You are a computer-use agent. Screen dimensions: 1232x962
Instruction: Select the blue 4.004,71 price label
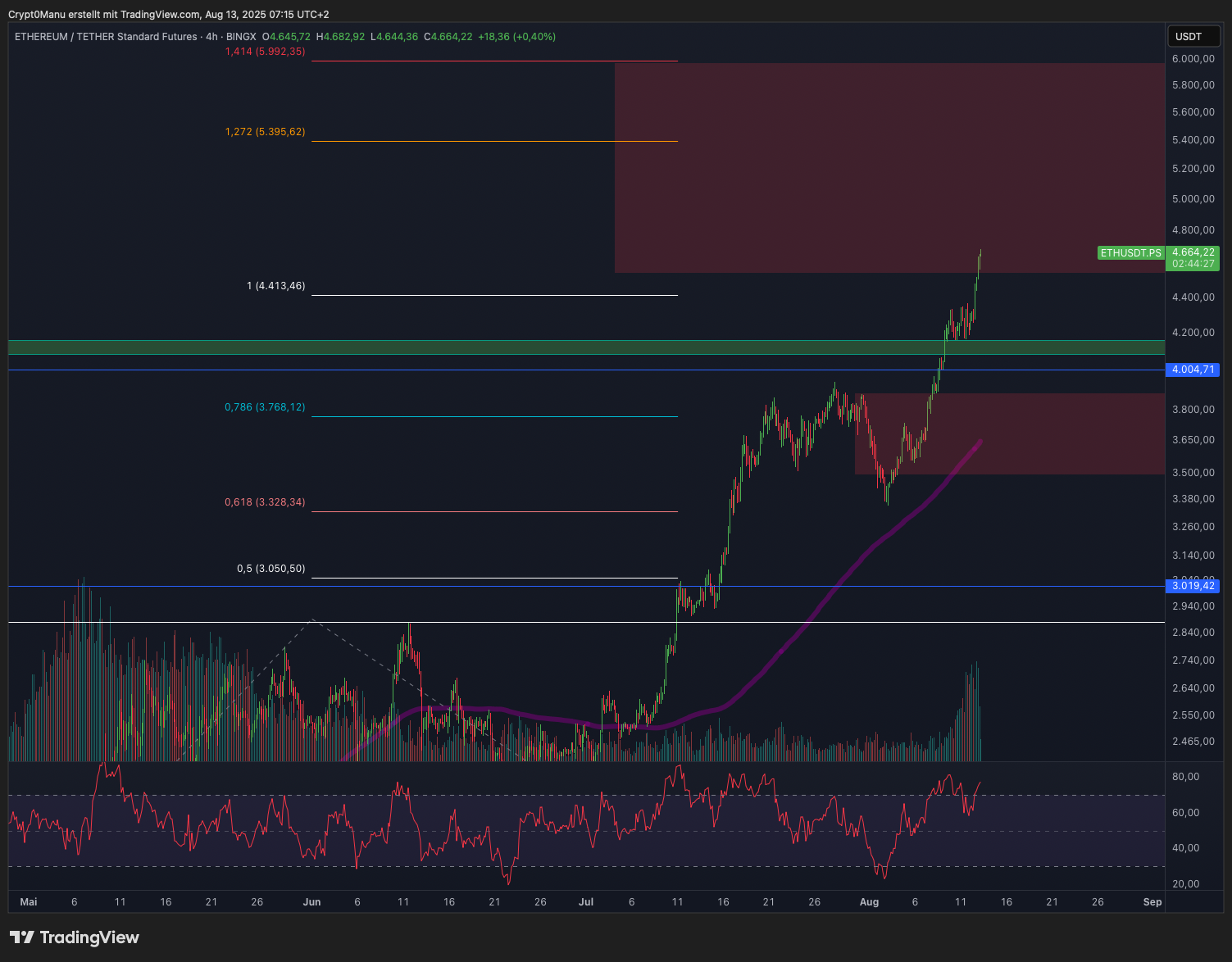1193,370
